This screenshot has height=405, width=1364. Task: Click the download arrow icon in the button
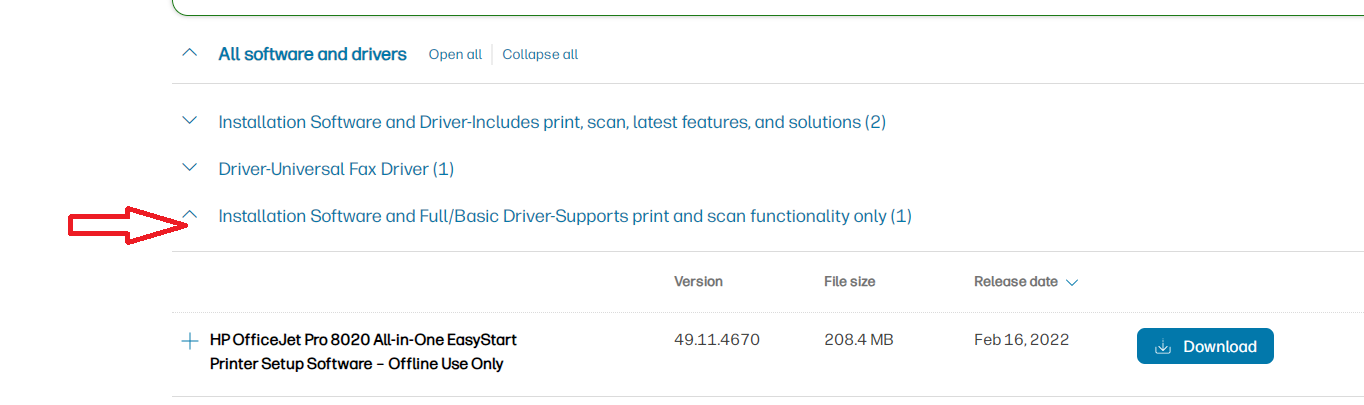(1163, 347)
